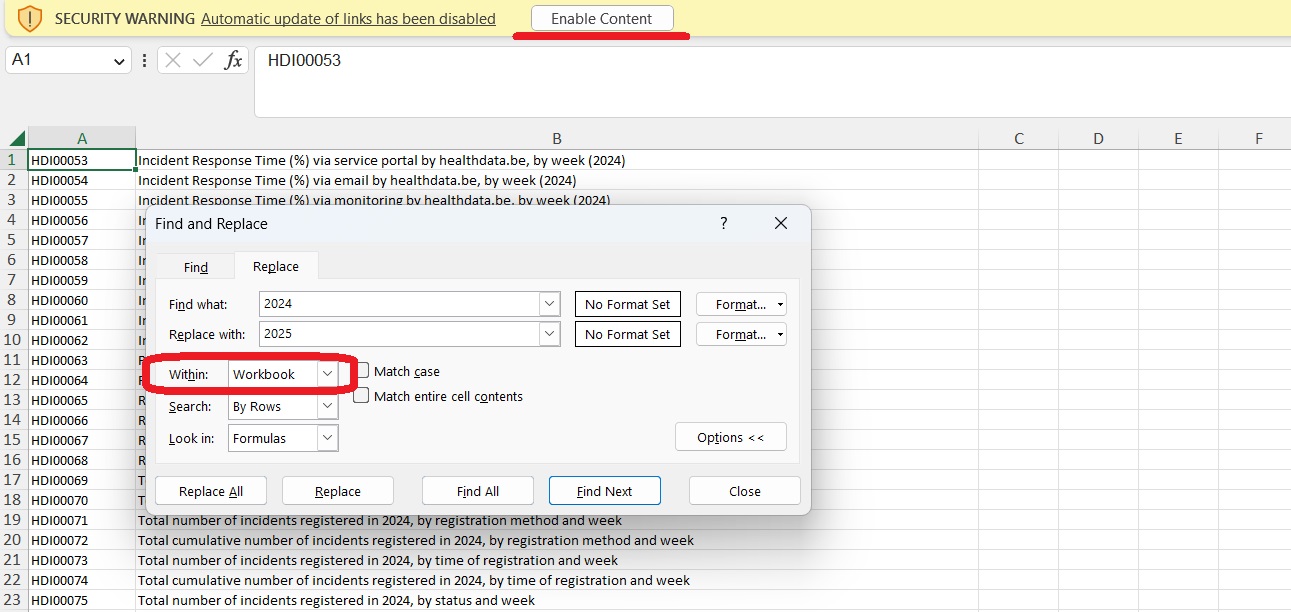1291x612 pixels.
Task: Click the formula bar Enter checkmark icon
Action: [x=203, y=60]
